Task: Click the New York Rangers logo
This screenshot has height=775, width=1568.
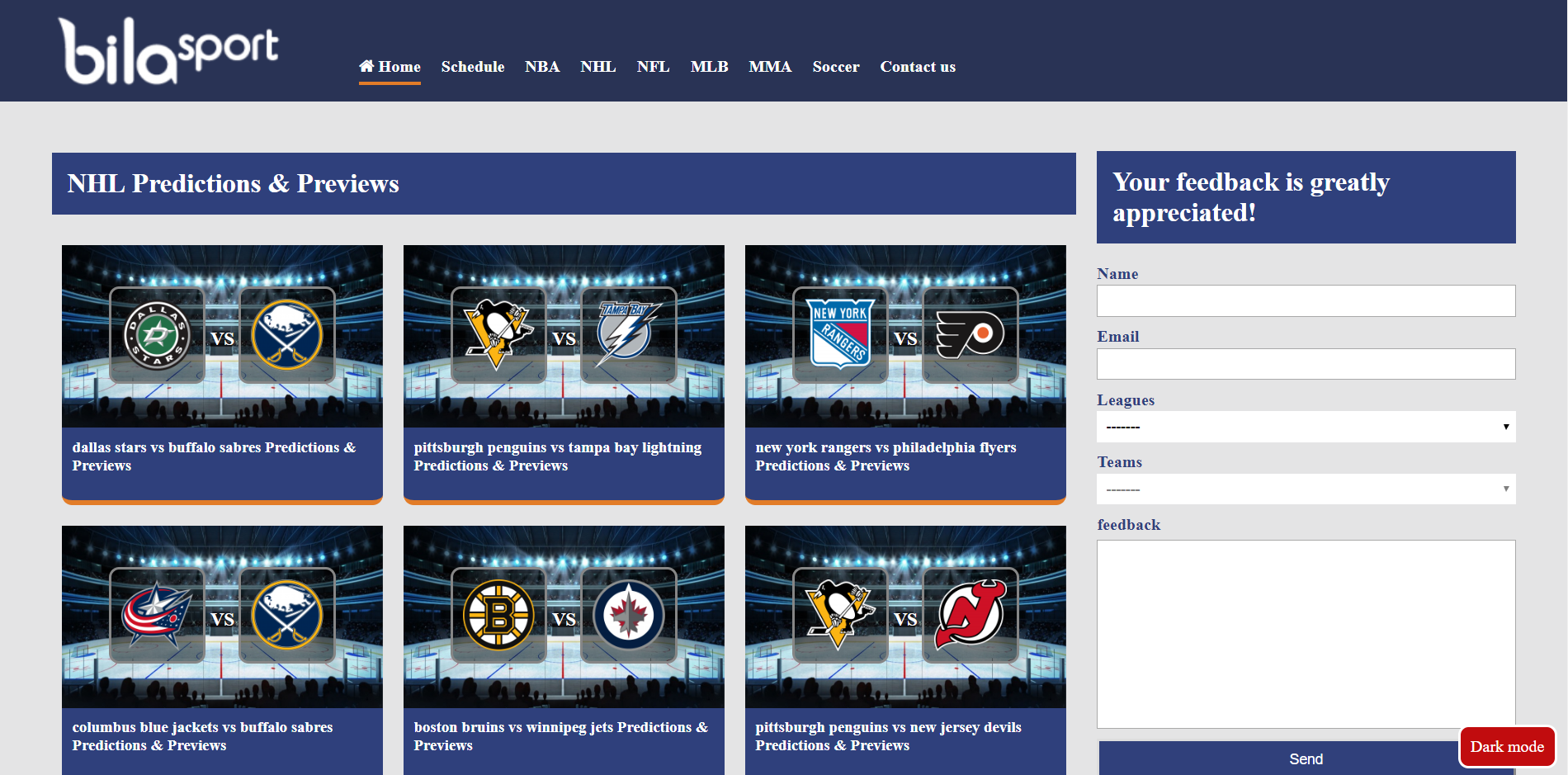Action: [x=840, y=333]
